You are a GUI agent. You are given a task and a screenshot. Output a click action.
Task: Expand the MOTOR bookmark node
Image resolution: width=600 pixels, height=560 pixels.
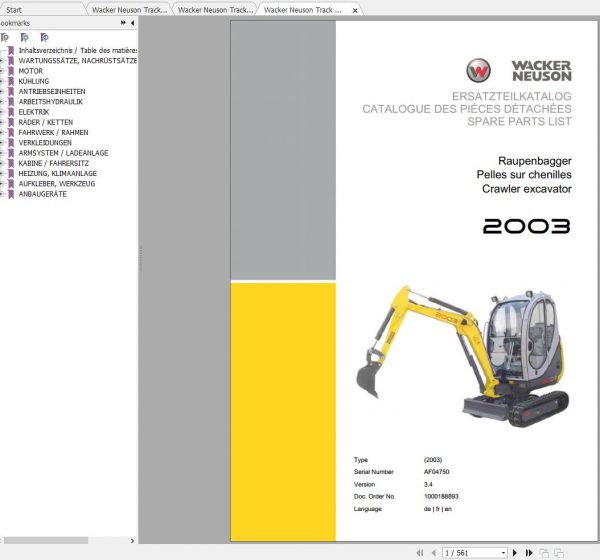coord(2,71)
